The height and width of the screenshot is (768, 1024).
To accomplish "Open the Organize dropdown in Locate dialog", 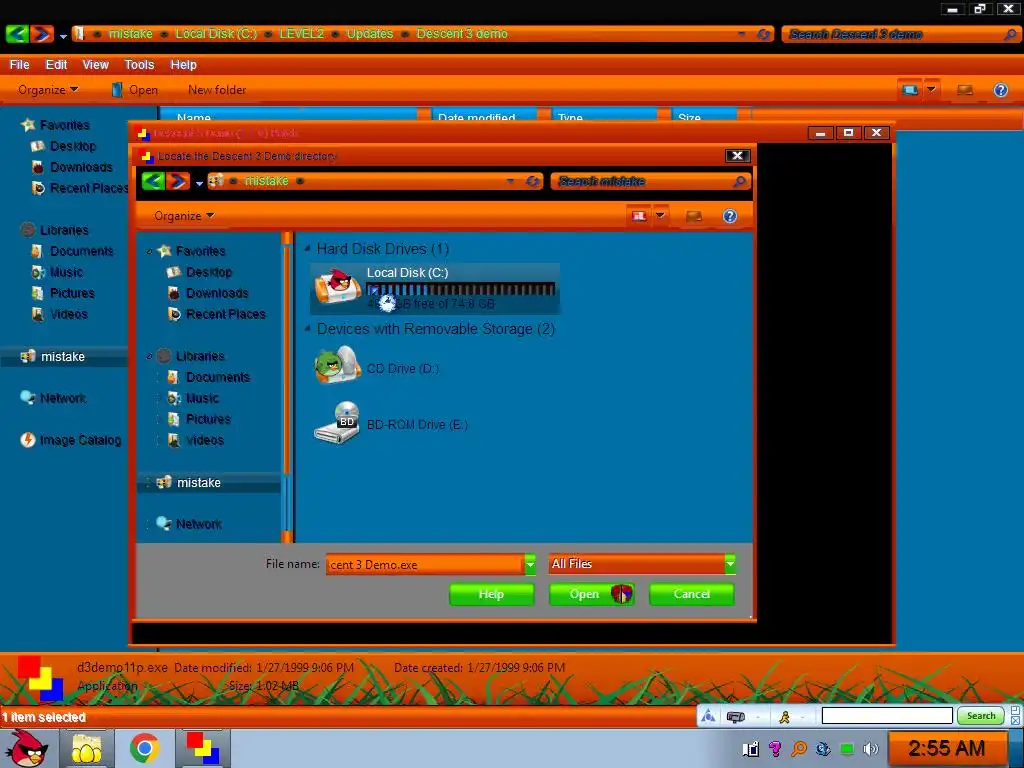I will pyautogui.click(x=184, y=216).
